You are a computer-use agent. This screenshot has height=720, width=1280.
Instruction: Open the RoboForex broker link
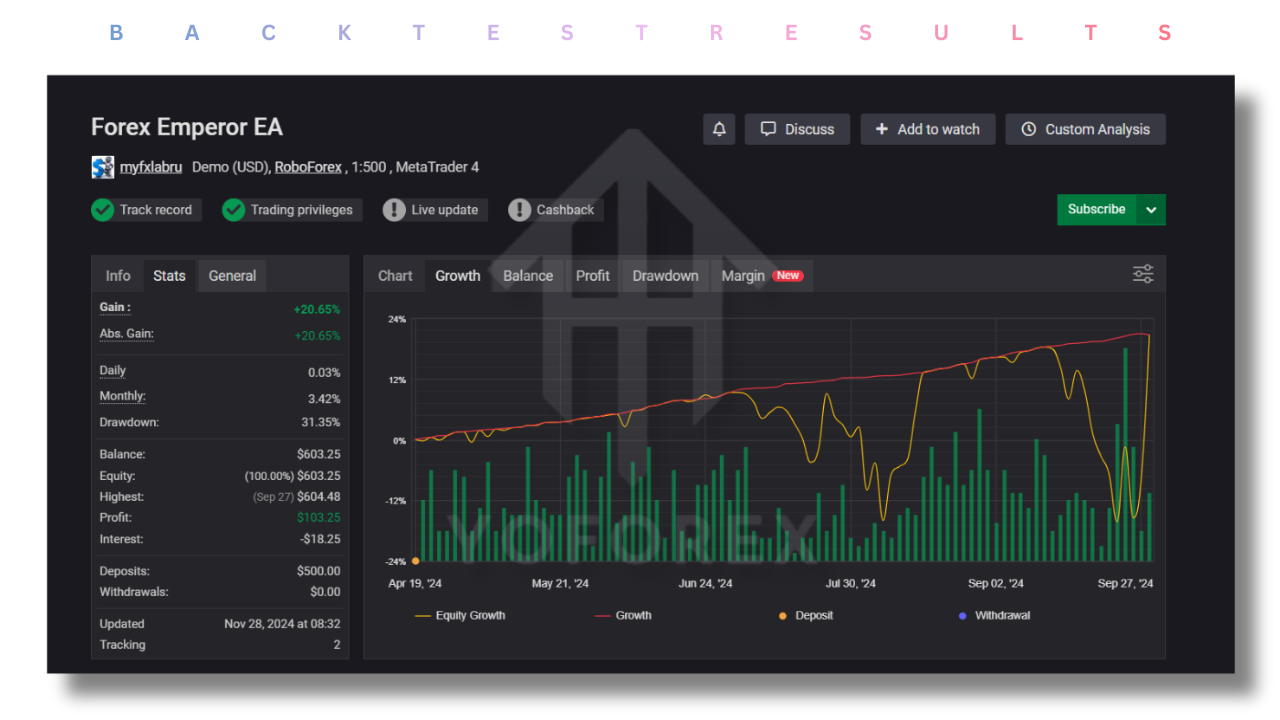[308, 166]
